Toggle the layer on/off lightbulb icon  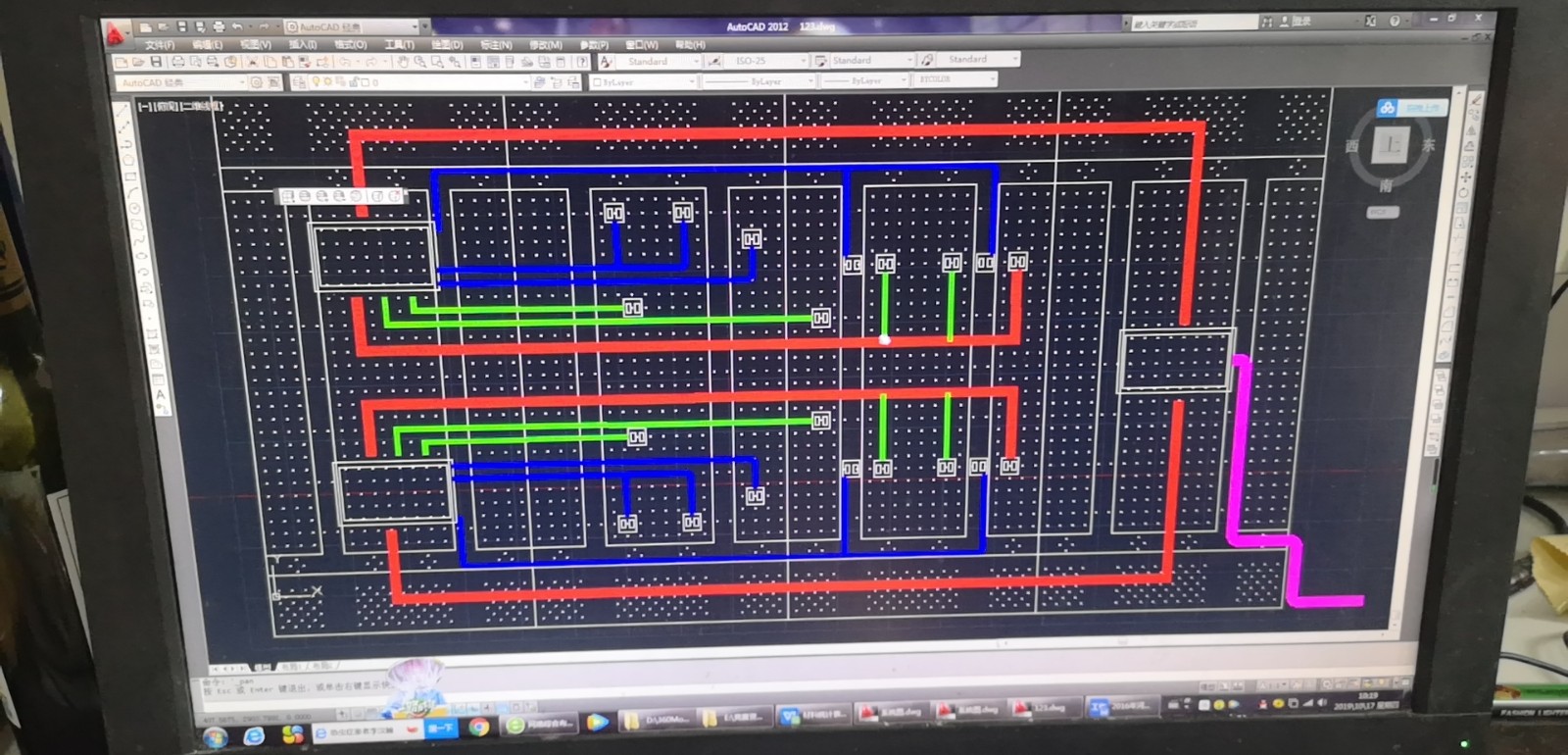pyautogui.click(x=316, y=82)
